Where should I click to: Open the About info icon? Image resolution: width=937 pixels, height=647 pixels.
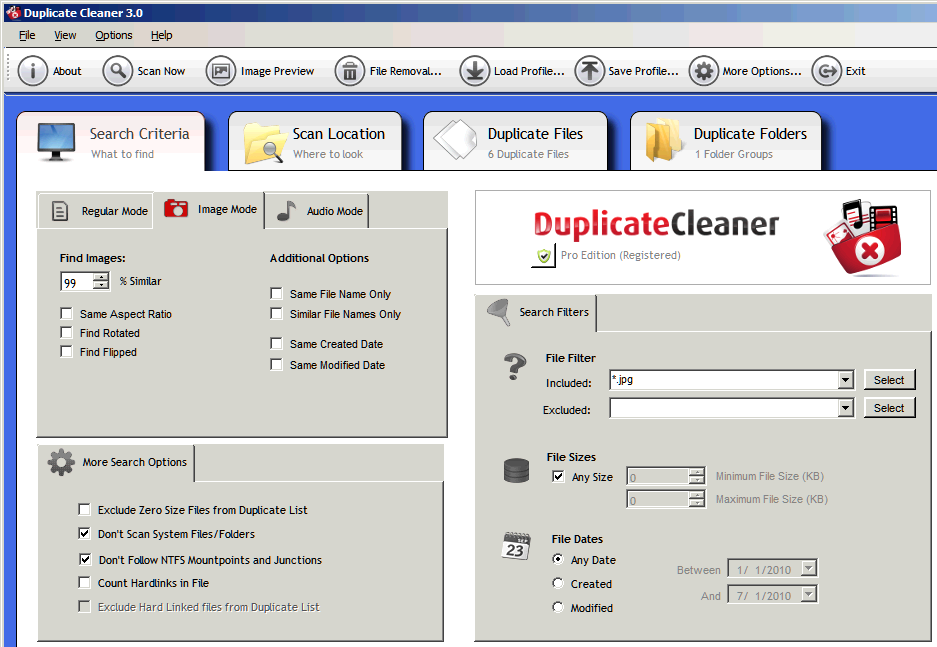pos(32,71)
